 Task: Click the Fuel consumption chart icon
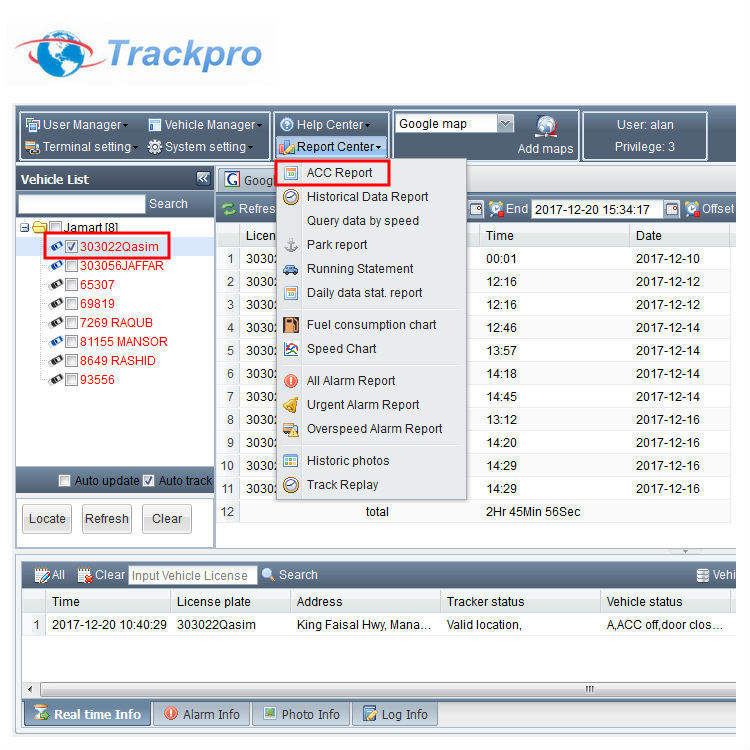(x=291, y=325)
